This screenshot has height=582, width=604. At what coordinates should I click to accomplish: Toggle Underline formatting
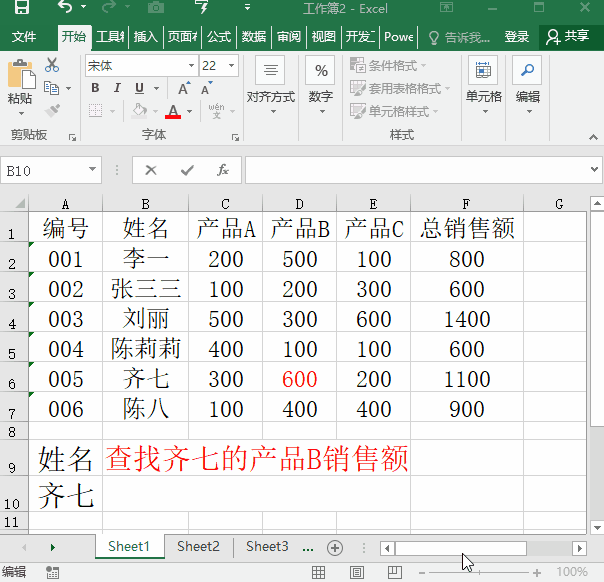[139, 88]
